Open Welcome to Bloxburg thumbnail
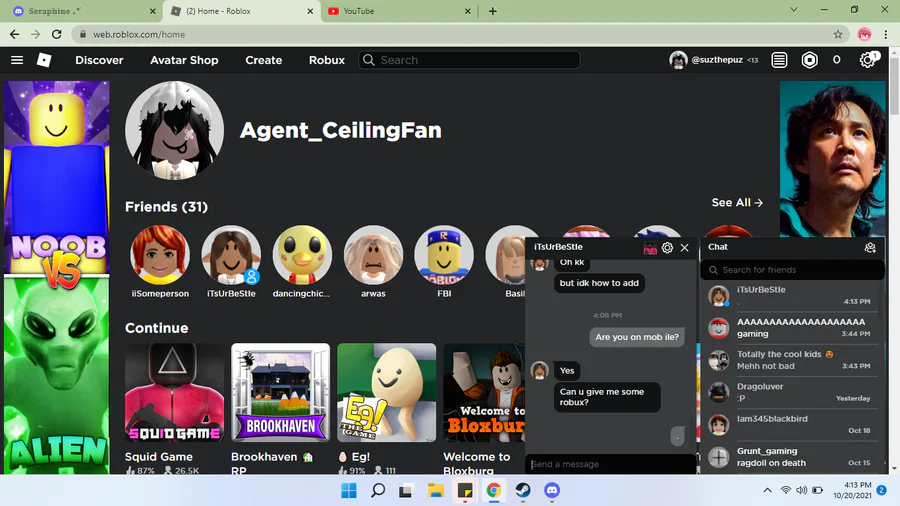 point(484,392)
